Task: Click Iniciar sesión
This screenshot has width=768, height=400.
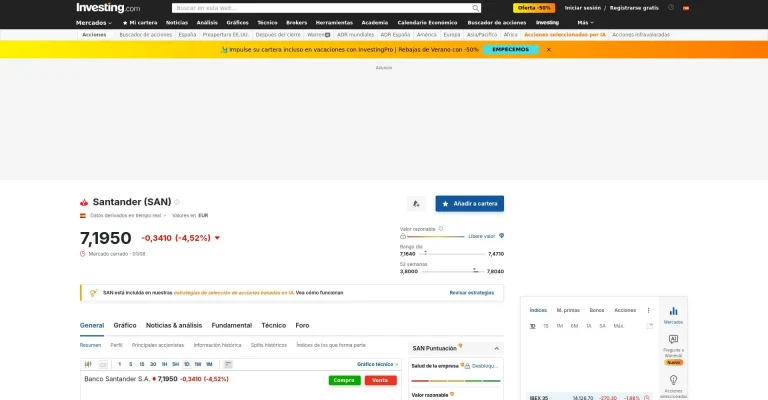Action: 582,8
